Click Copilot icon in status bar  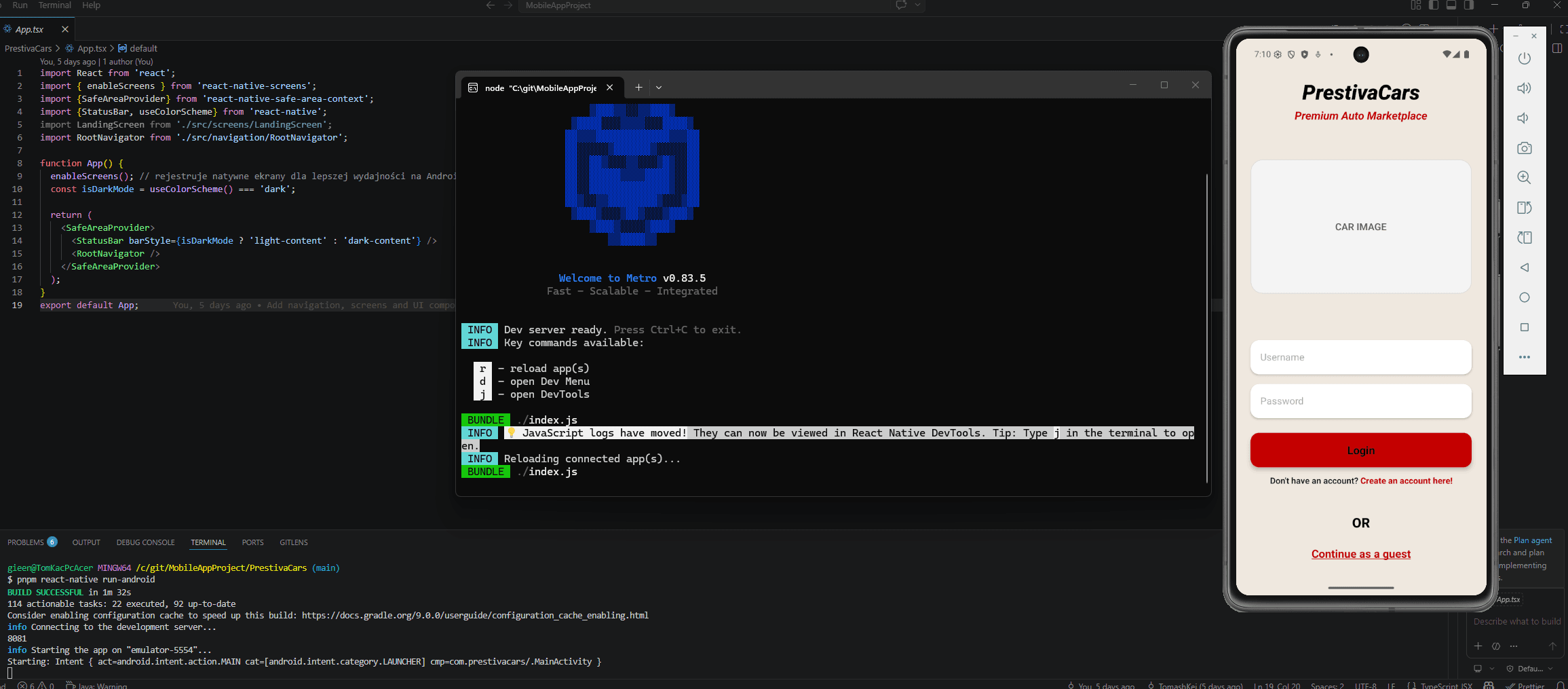click(x=1489, y=685)
